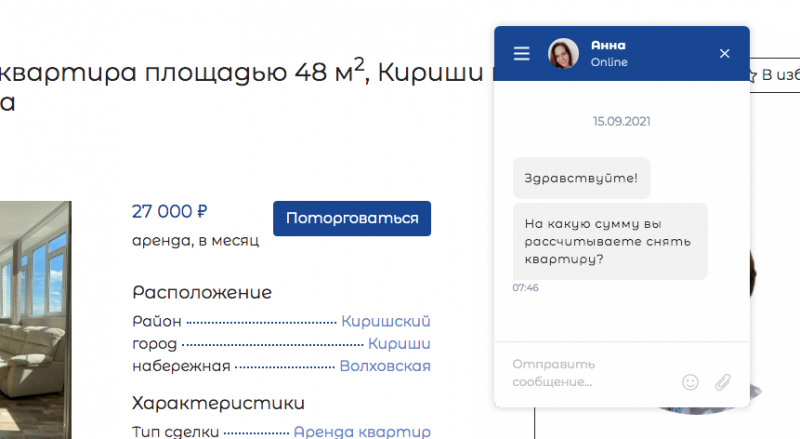Open the Кириши city link

coord(399,344)
